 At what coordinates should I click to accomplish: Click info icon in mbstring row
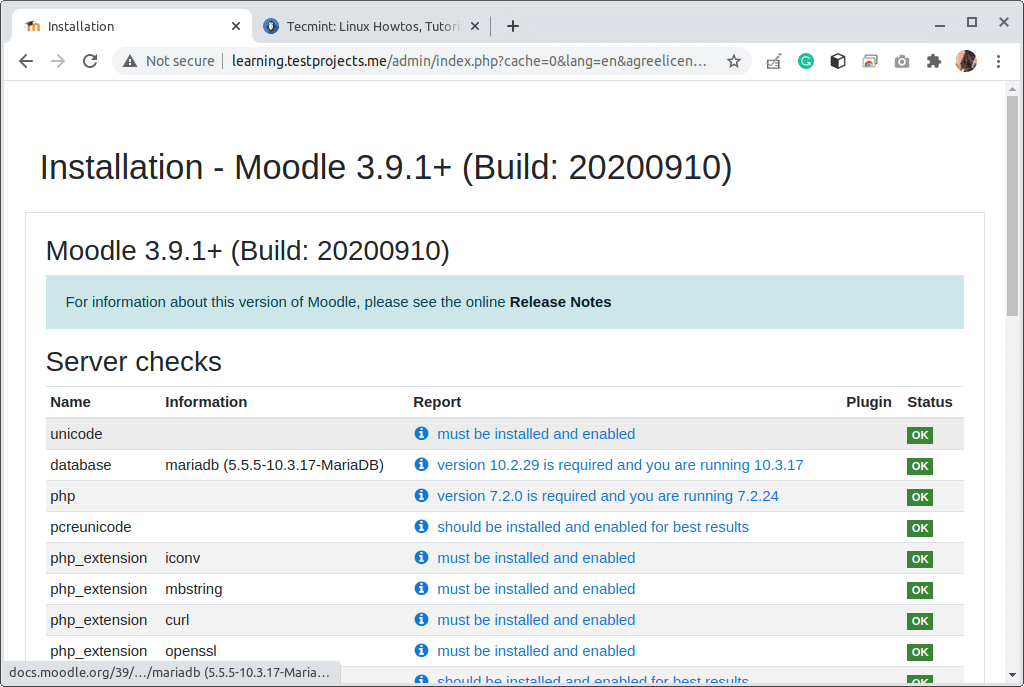421,588
